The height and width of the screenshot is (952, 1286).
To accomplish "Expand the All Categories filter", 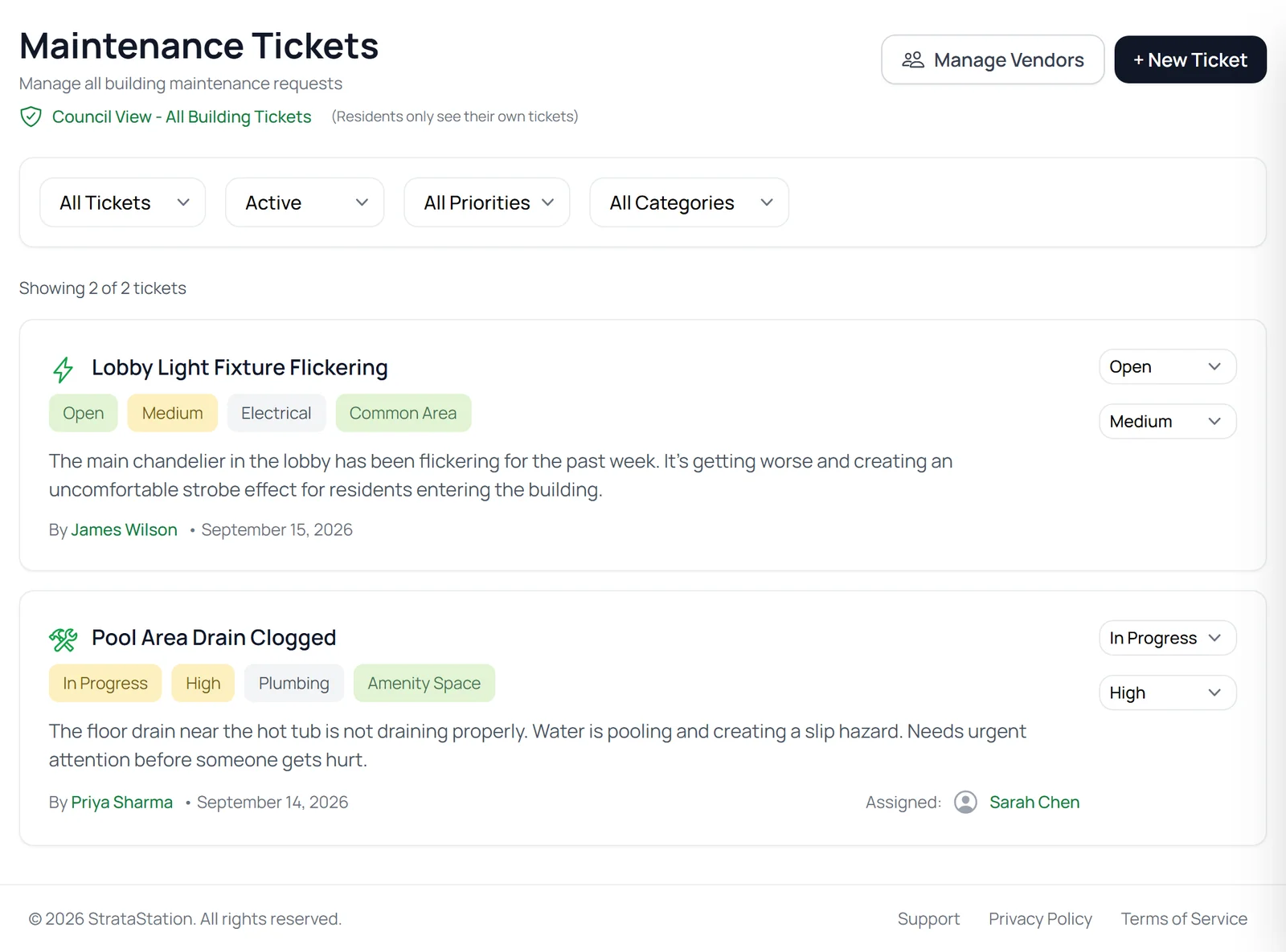I will 689,202.
